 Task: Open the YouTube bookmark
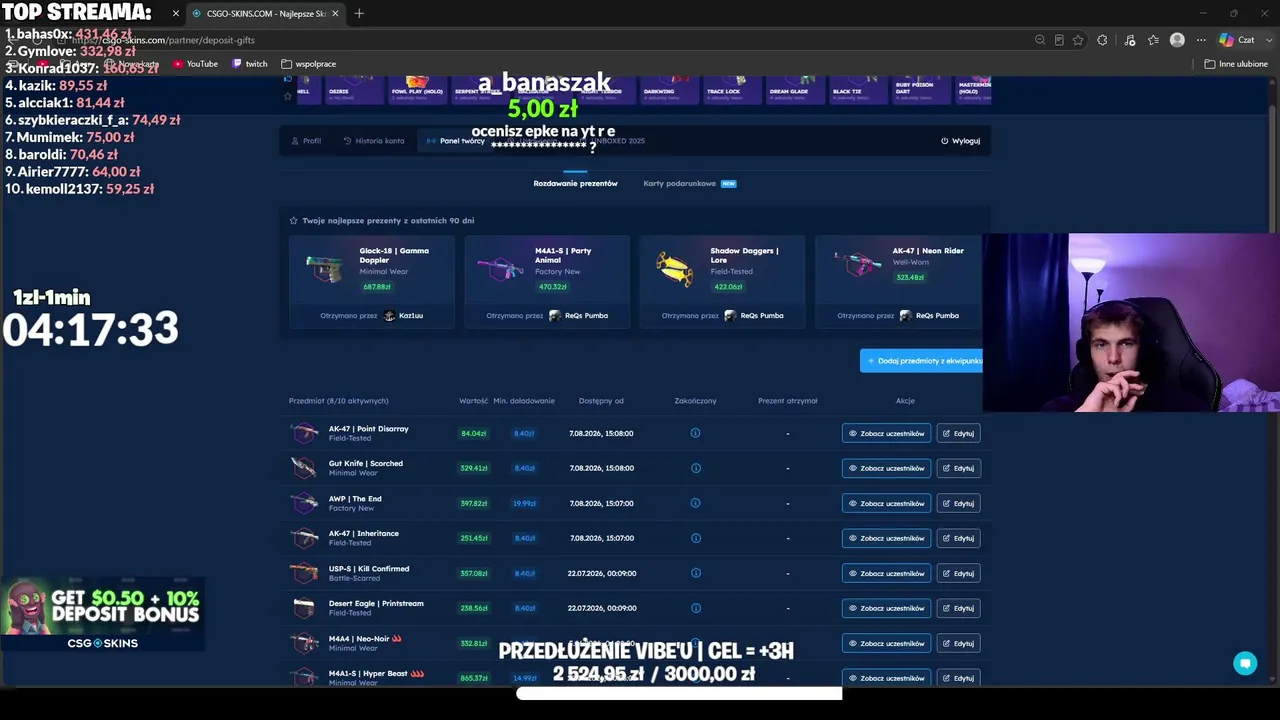[x=196, y=64]
